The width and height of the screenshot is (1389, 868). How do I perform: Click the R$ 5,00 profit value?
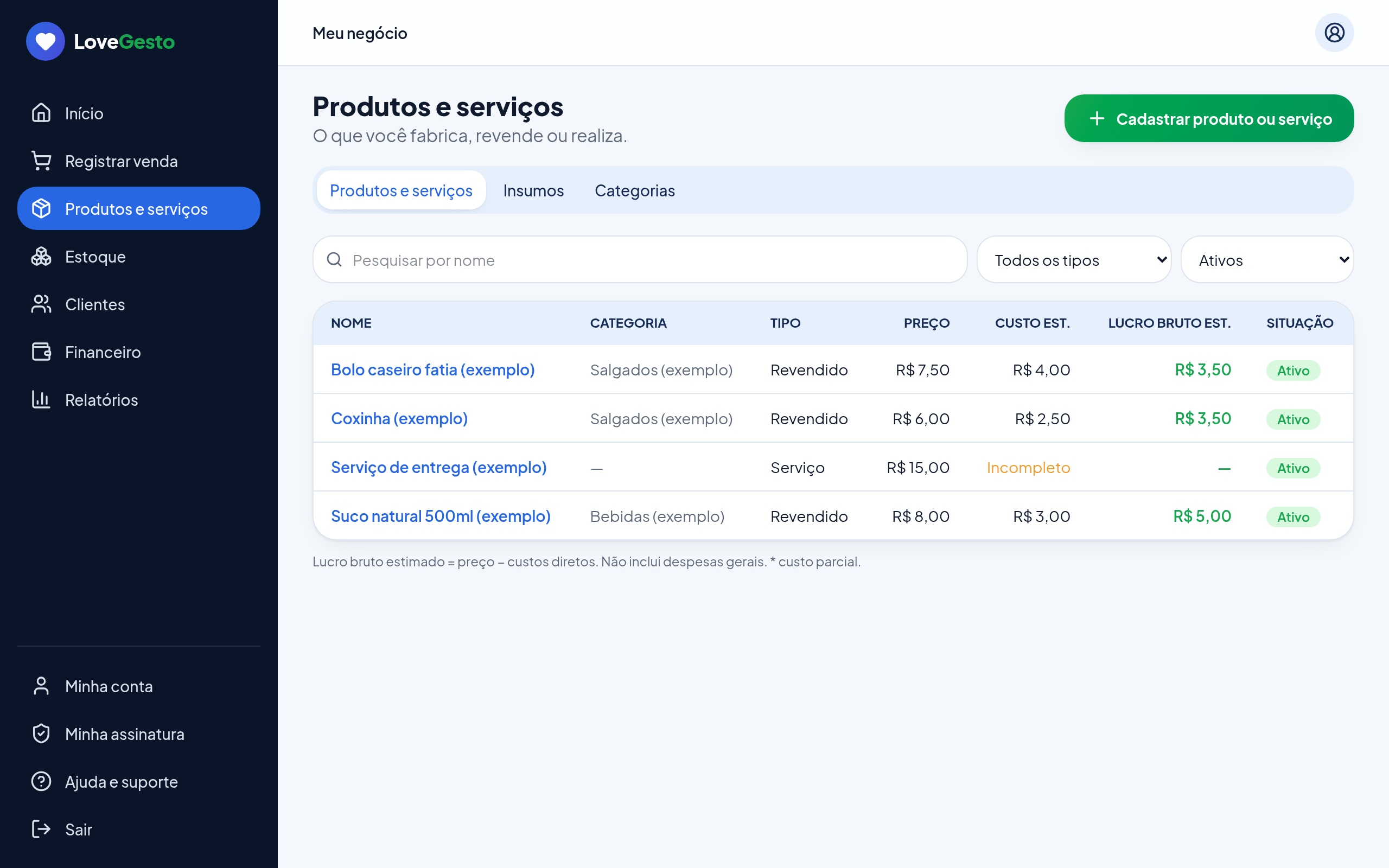(1202, 516)
